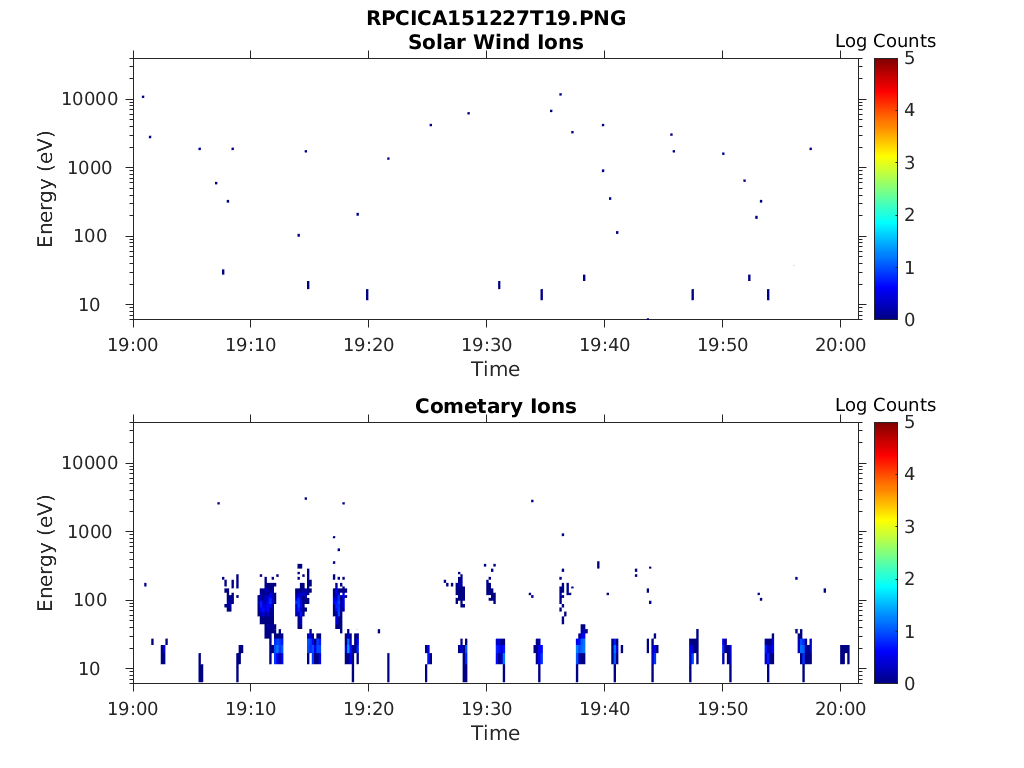The width and height of the screenshot is (1024, 768).
Task: Select the "Solar Wind Ions" plot title
Action: click(496, 42)
